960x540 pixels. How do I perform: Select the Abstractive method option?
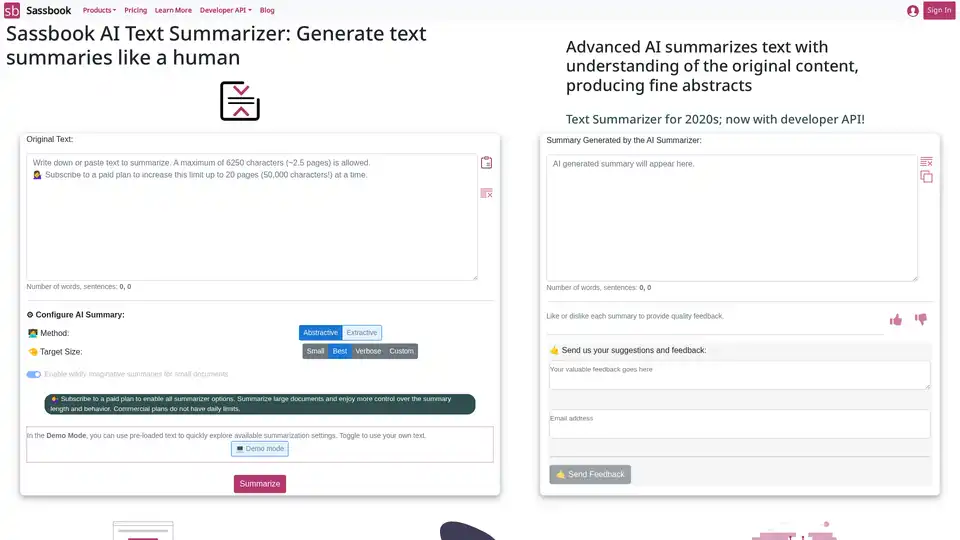pyautogui.click(x=320, y=333)
